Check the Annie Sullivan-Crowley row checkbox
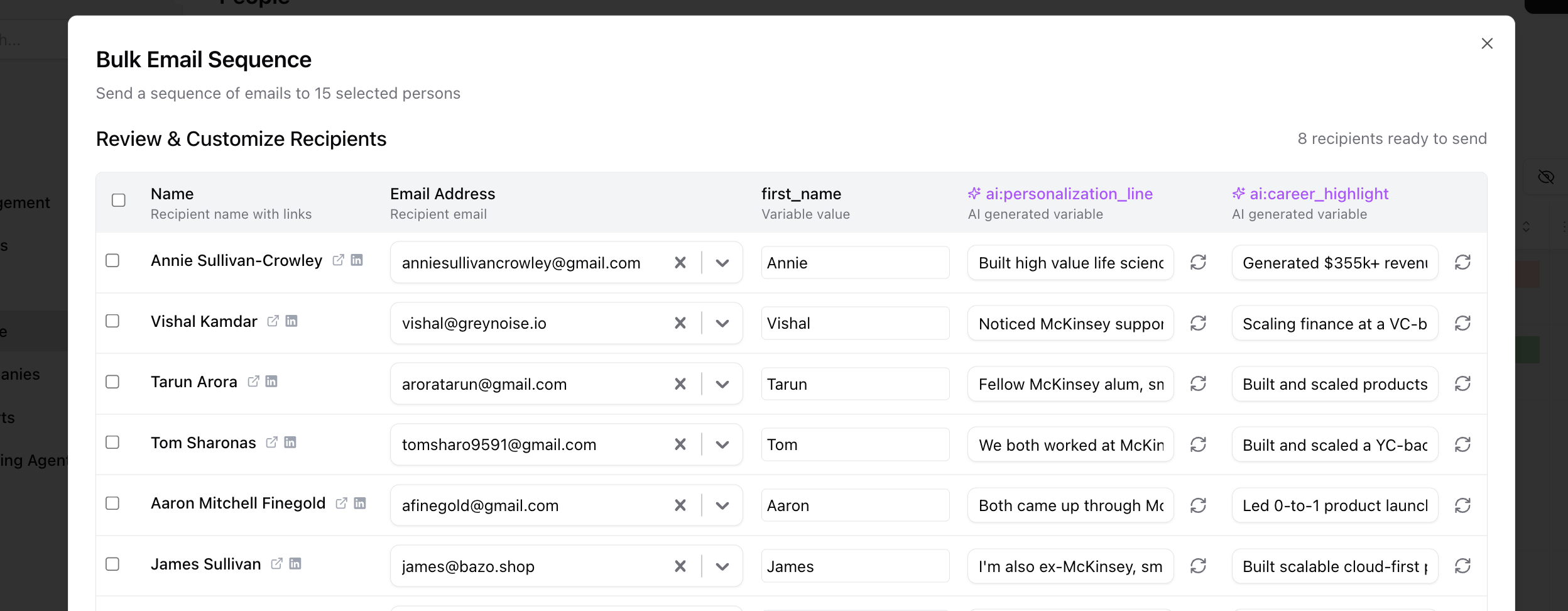 pyautogui.click(x=112, y=260)
